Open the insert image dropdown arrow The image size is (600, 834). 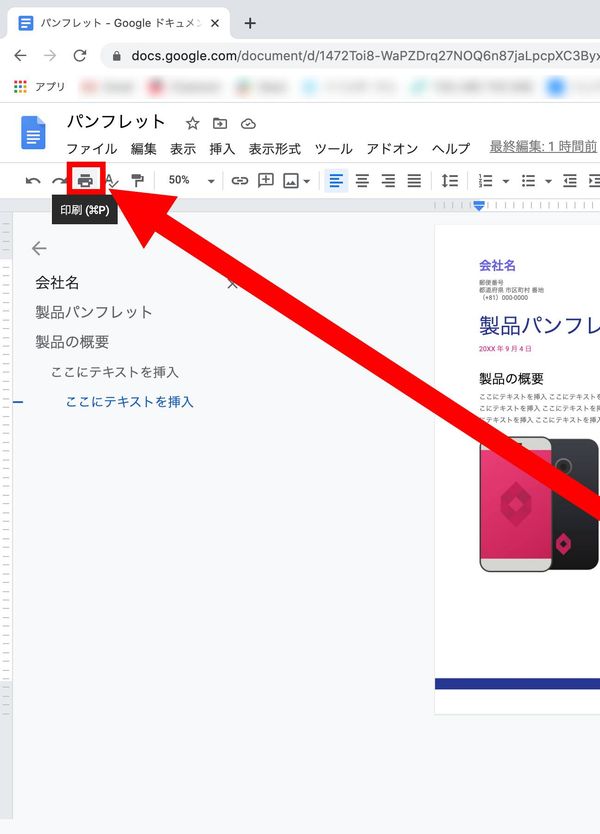click(x=306, y=181)
